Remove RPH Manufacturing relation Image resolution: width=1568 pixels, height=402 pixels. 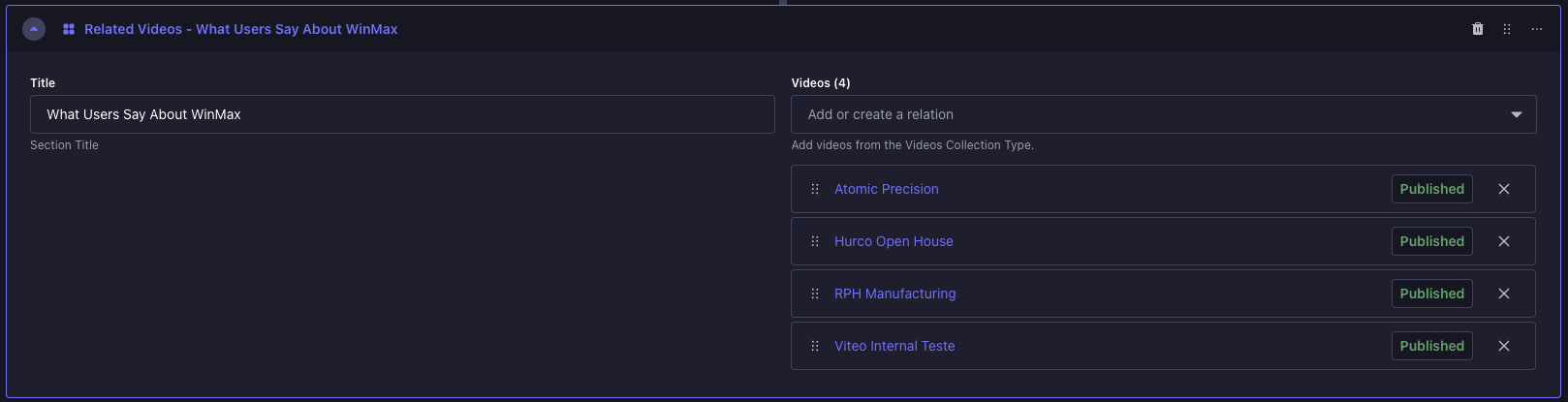tap(1504, 294)
